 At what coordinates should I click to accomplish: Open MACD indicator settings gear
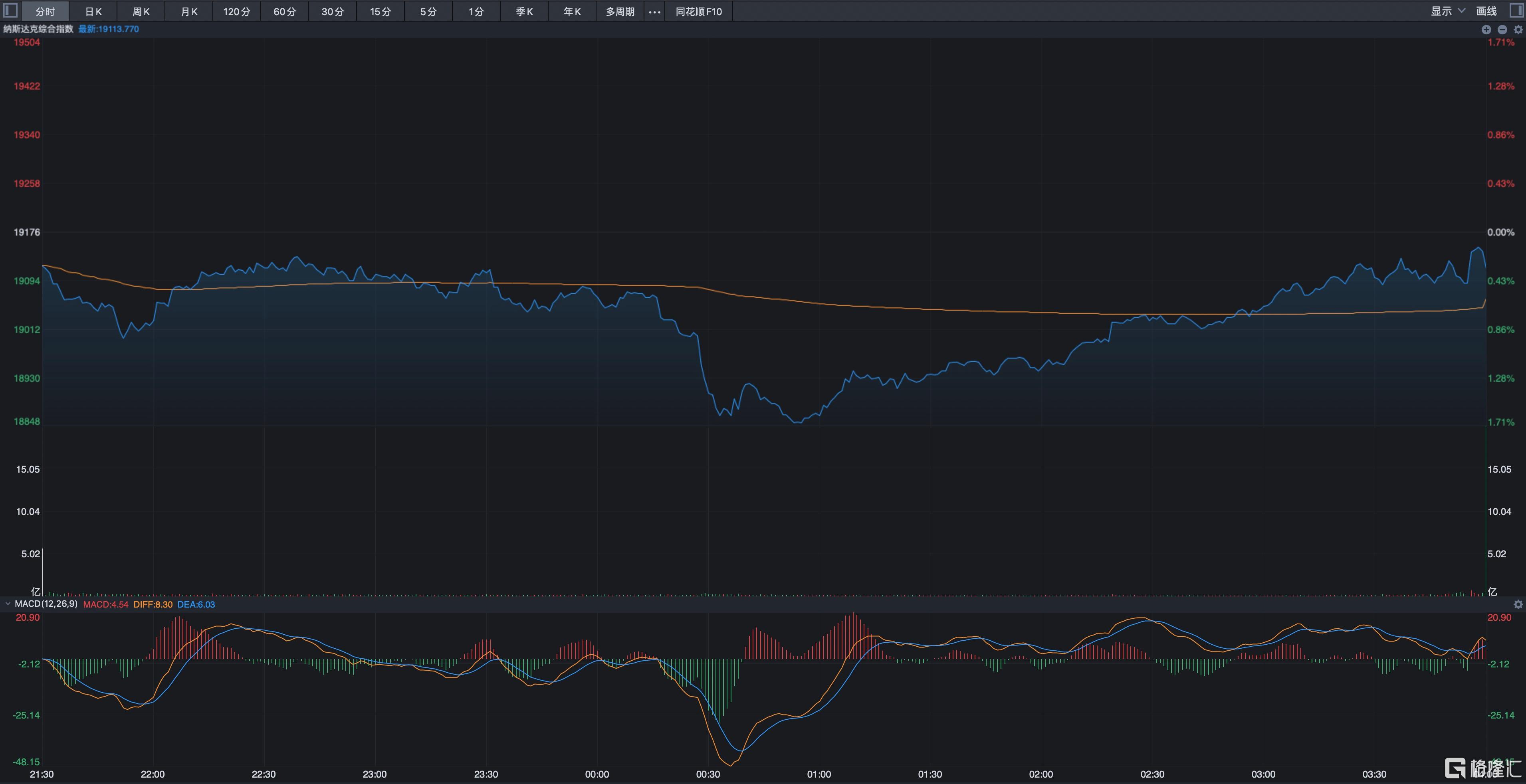tap(1518, 605)
